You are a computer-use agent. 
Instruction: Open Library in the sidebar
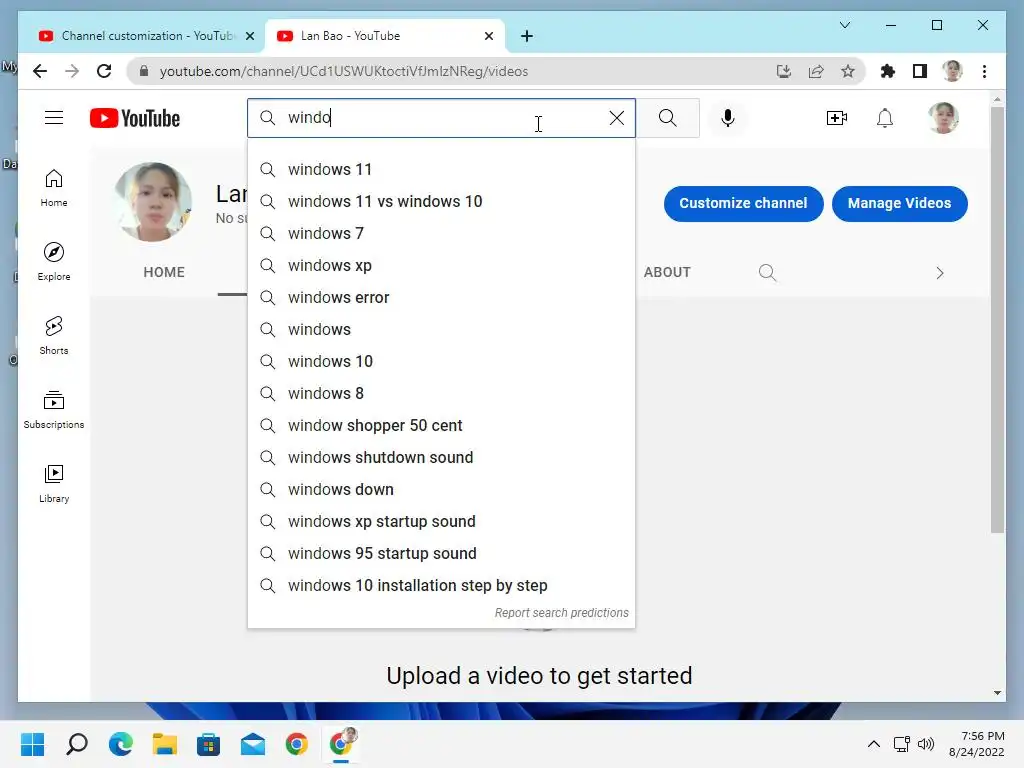coord(54,483)
